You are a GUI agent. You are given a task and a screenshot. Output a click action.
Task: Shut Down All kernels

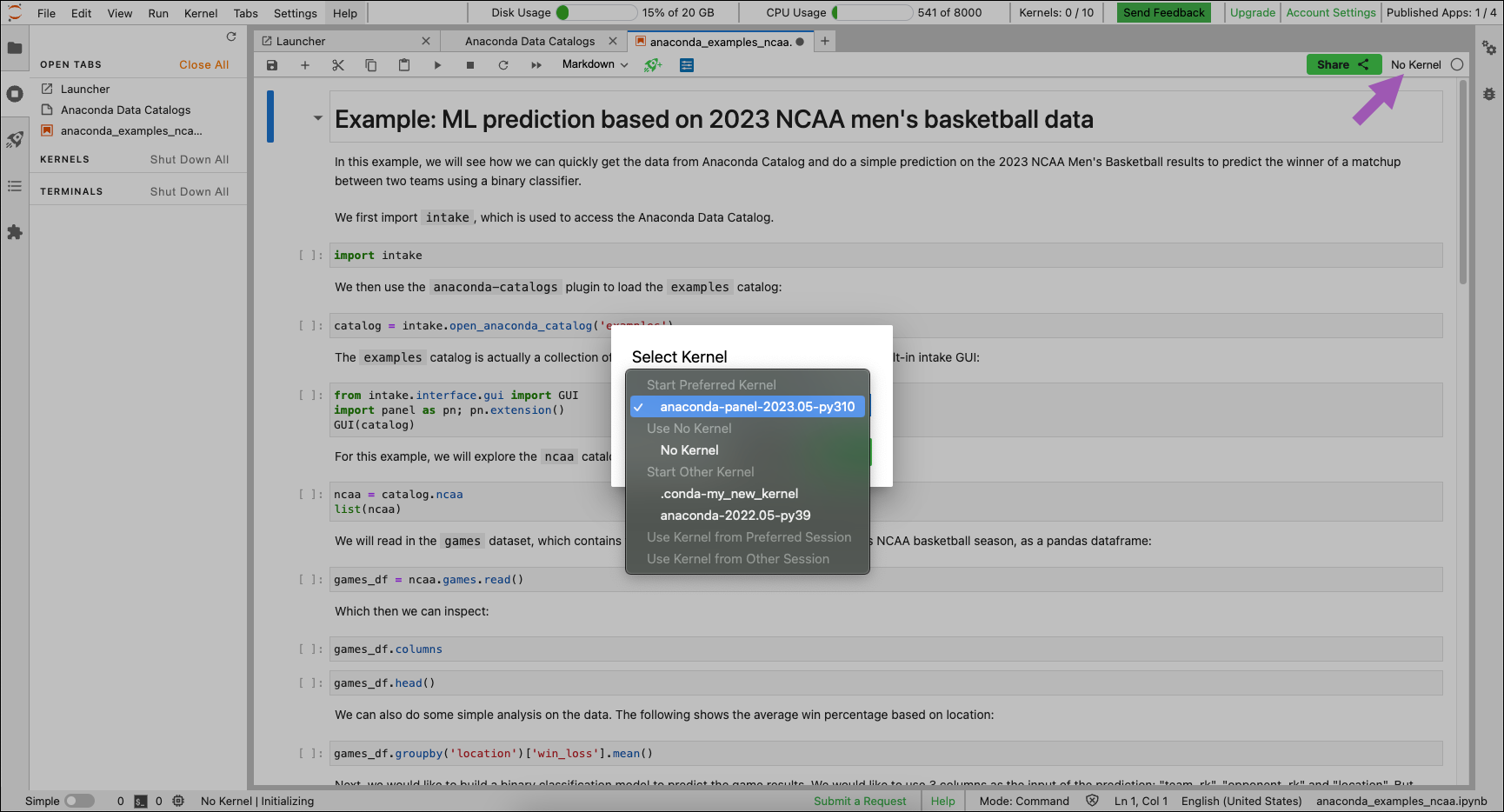click(x=190, y=159)
